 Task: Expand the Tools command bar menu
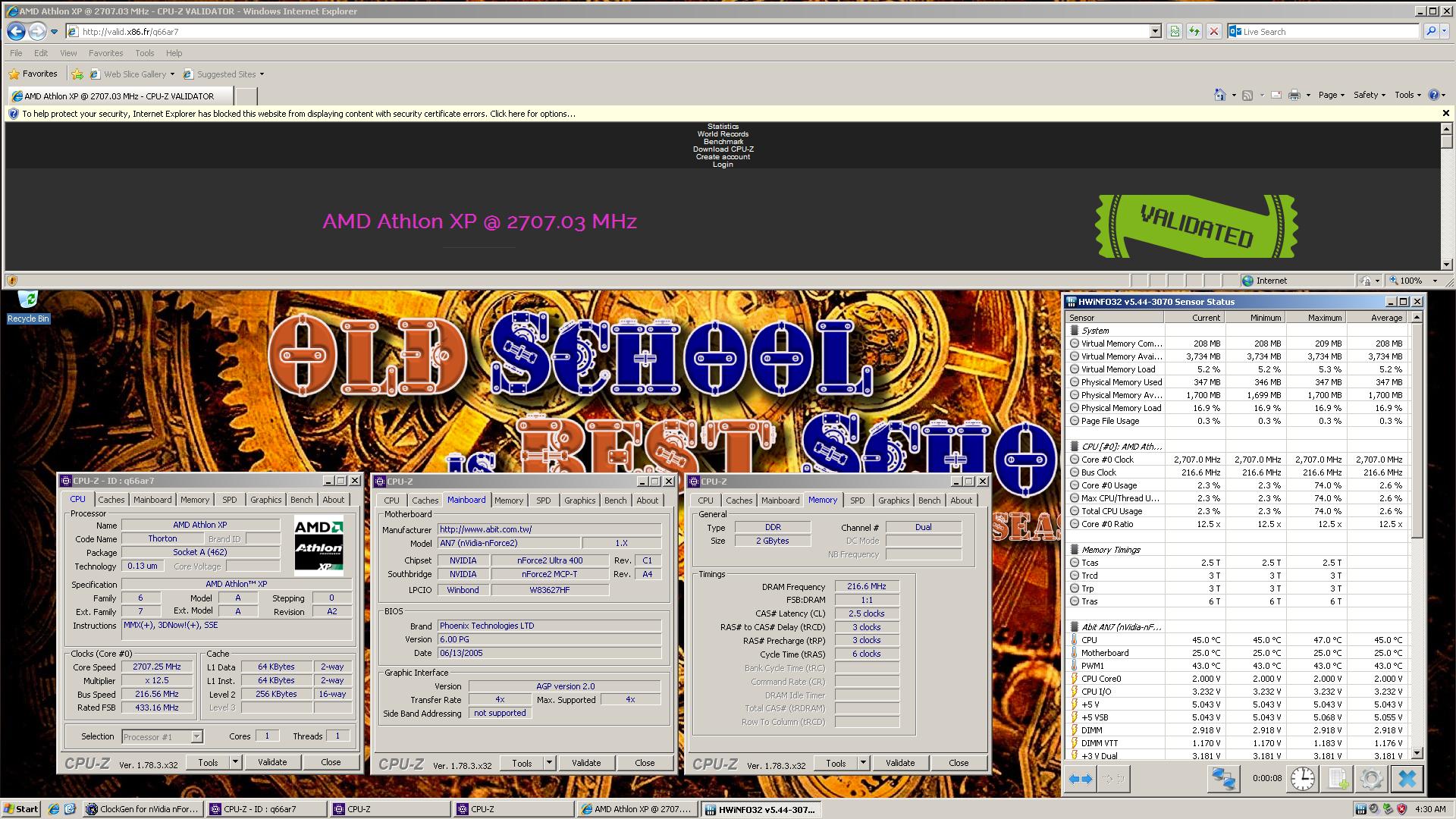[x=1408, y=95]
